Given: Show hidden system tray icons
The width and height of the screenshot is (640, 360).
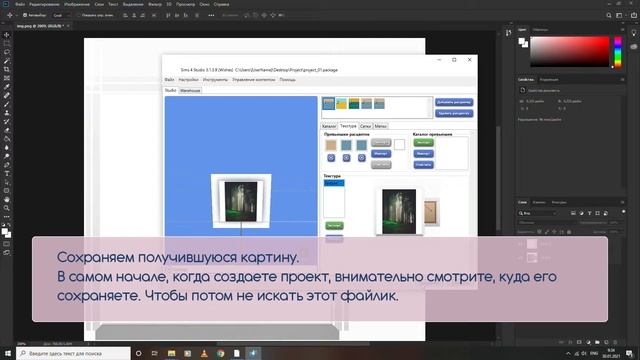Looking at the screenshot, I should tap(568, 353).
